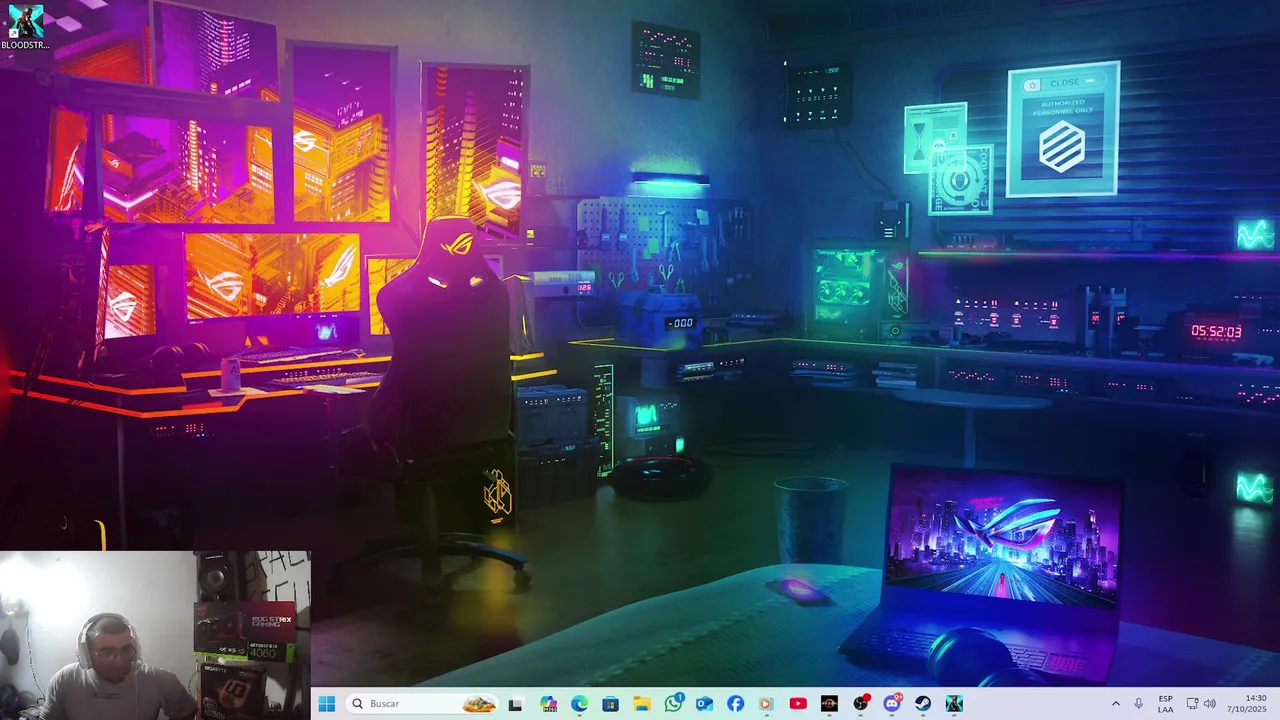Open the Microsoft Store taskbar icon
The height and width of the screenshot is (720, 1280).
[x=610, y=704]
